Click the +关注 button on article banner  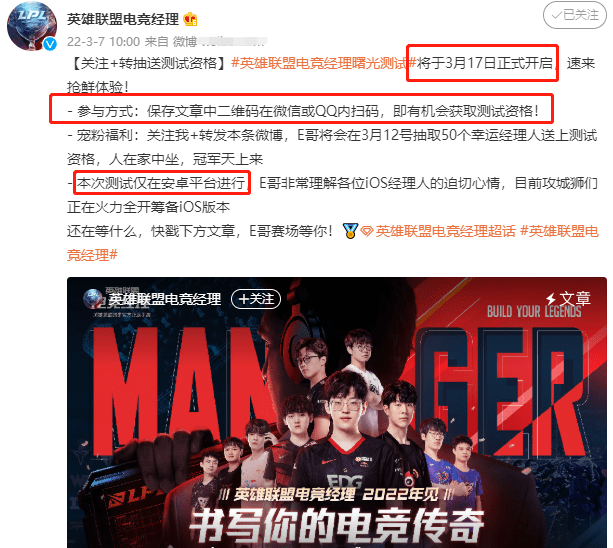tap(256, 299)
